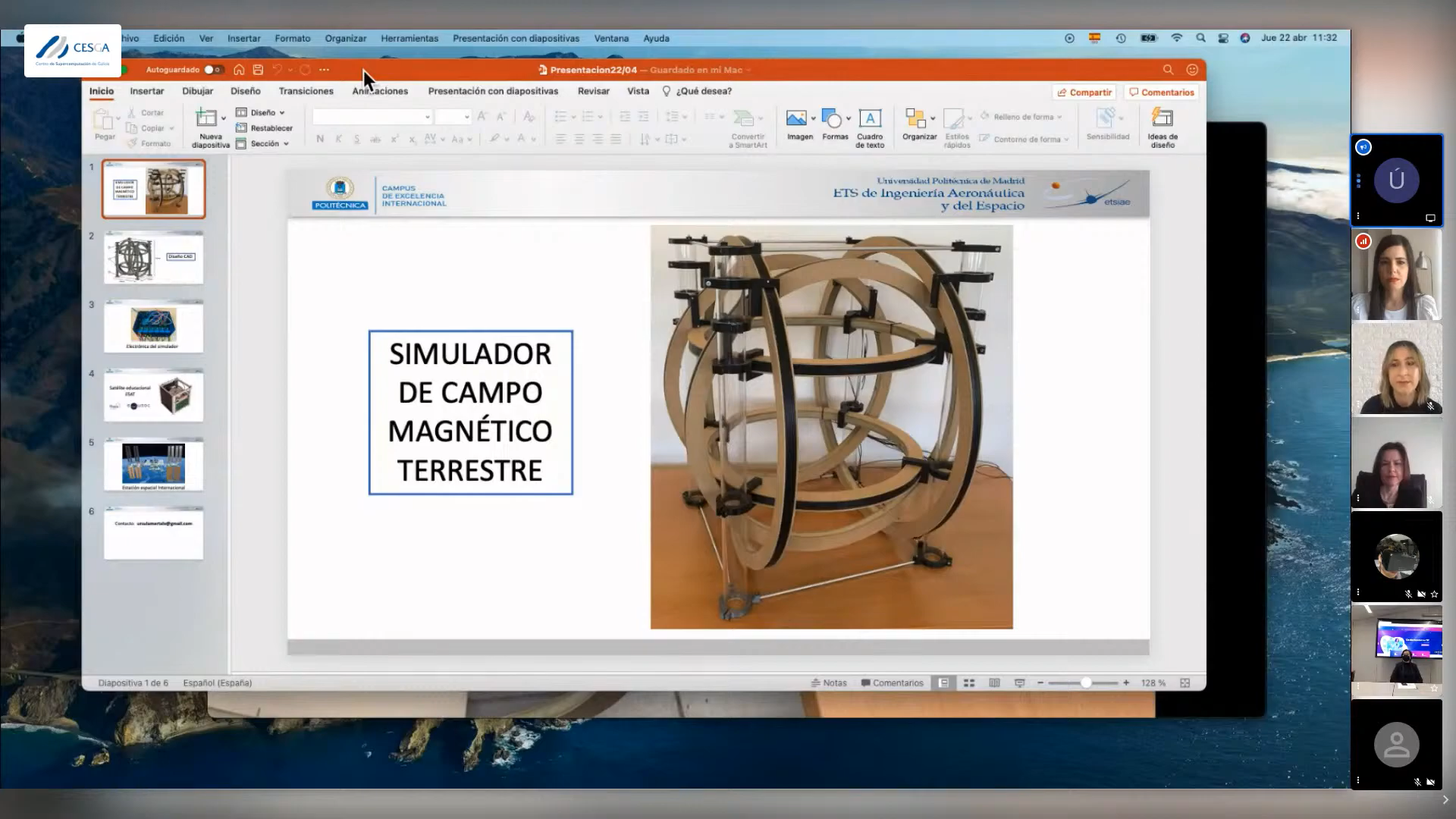Screen dimensions: 1456x819
Task: Switch to slide sorter view icon
Action: tap(969, 683)
